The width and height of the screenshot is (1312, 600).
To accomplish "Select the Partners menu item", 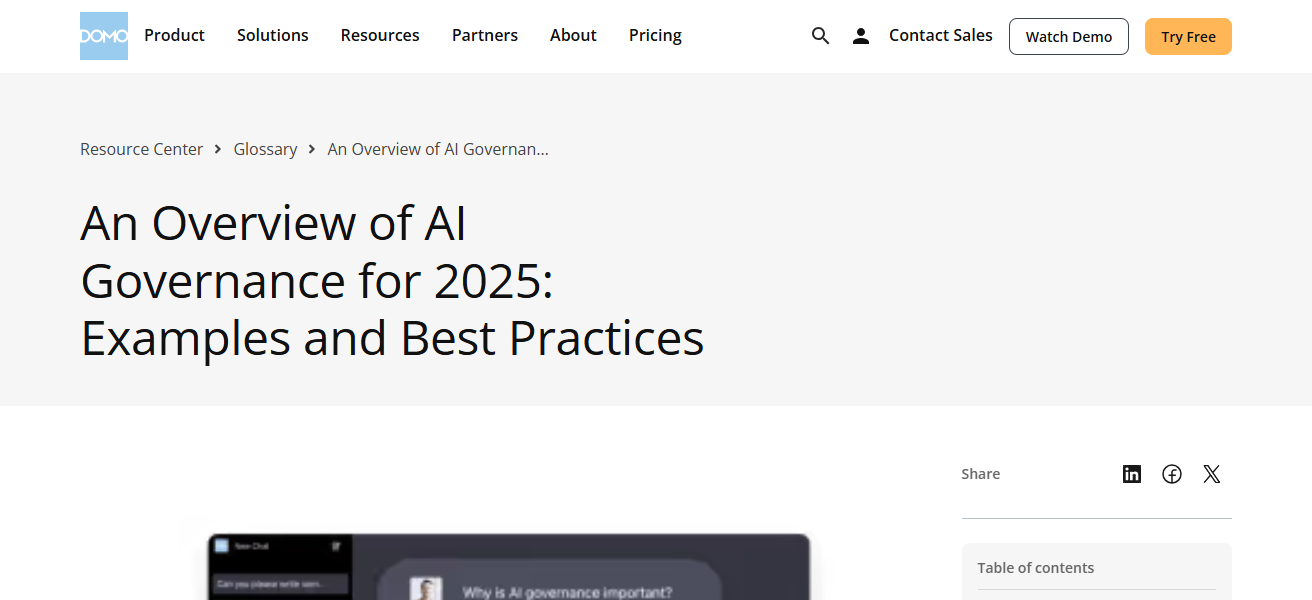I will [x=485, y=35].
